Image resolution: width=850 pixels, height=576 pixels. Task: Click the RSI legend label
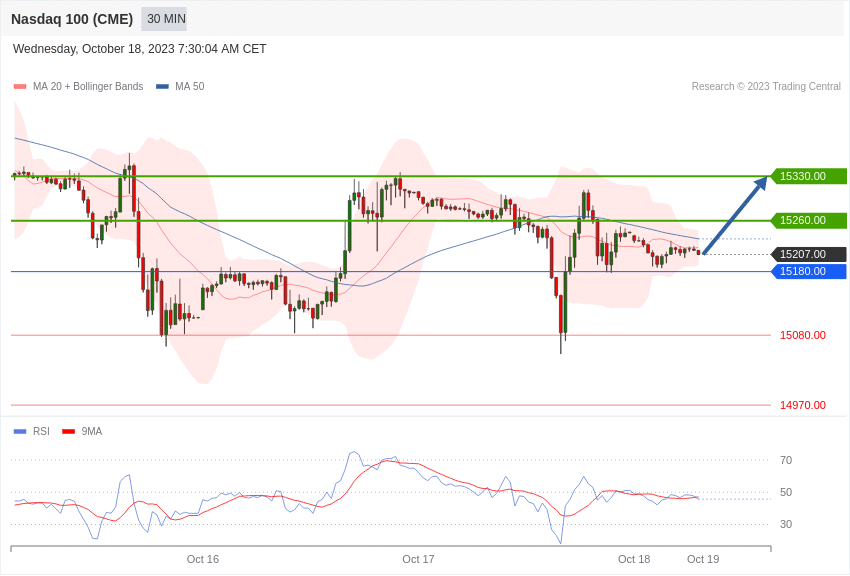point(41,431)
